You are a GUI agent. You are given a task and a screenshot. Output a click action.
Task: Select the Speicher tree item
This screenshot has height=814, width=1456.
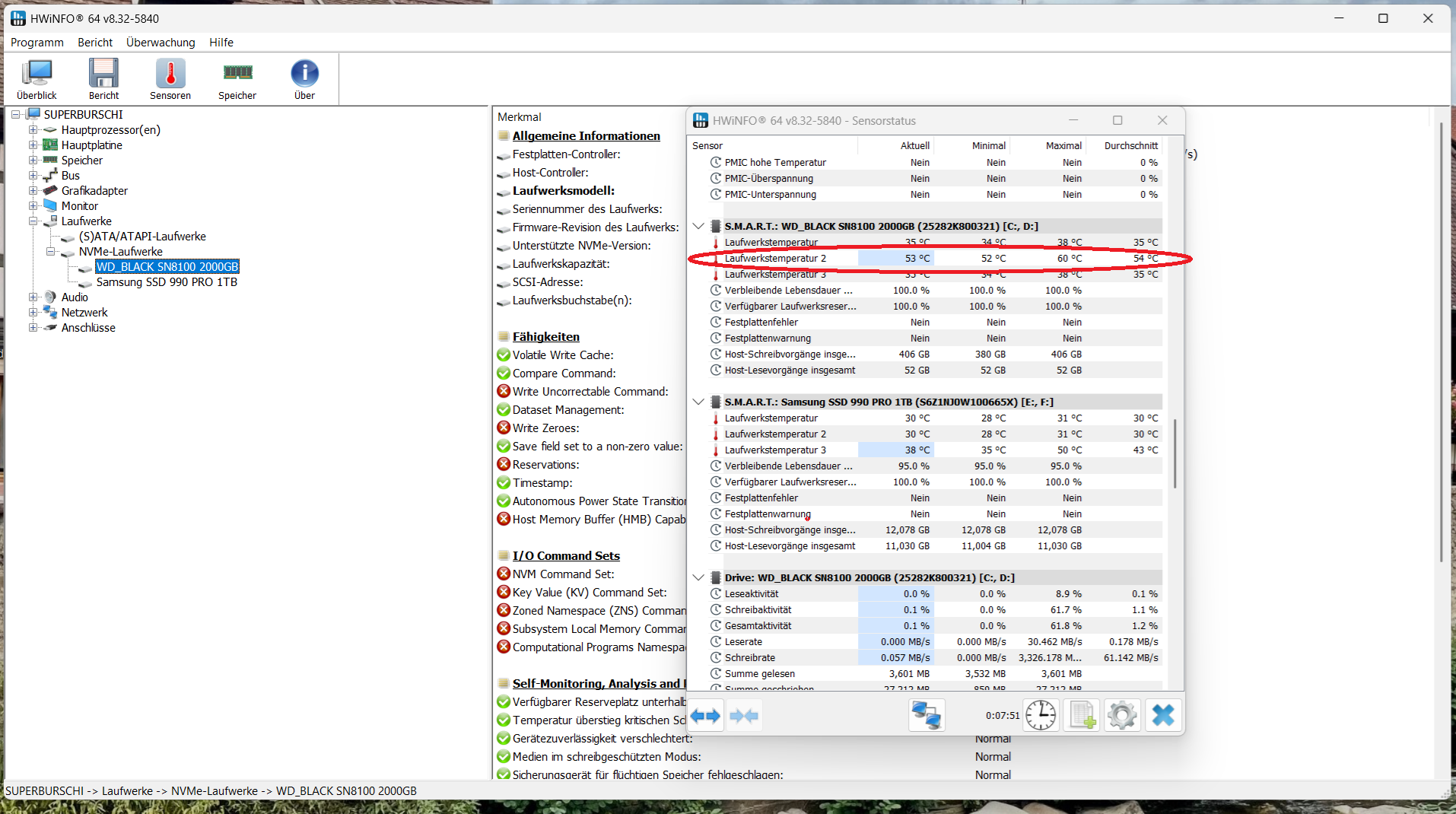82,161
